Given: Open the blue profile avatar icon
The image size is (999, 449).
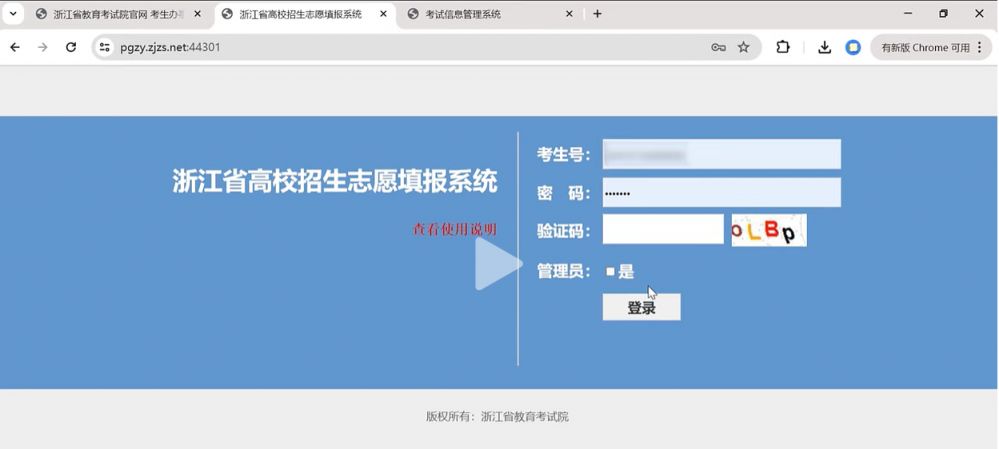Looking at the screenshot, I should pyautogui.click(x=853, y=47).
